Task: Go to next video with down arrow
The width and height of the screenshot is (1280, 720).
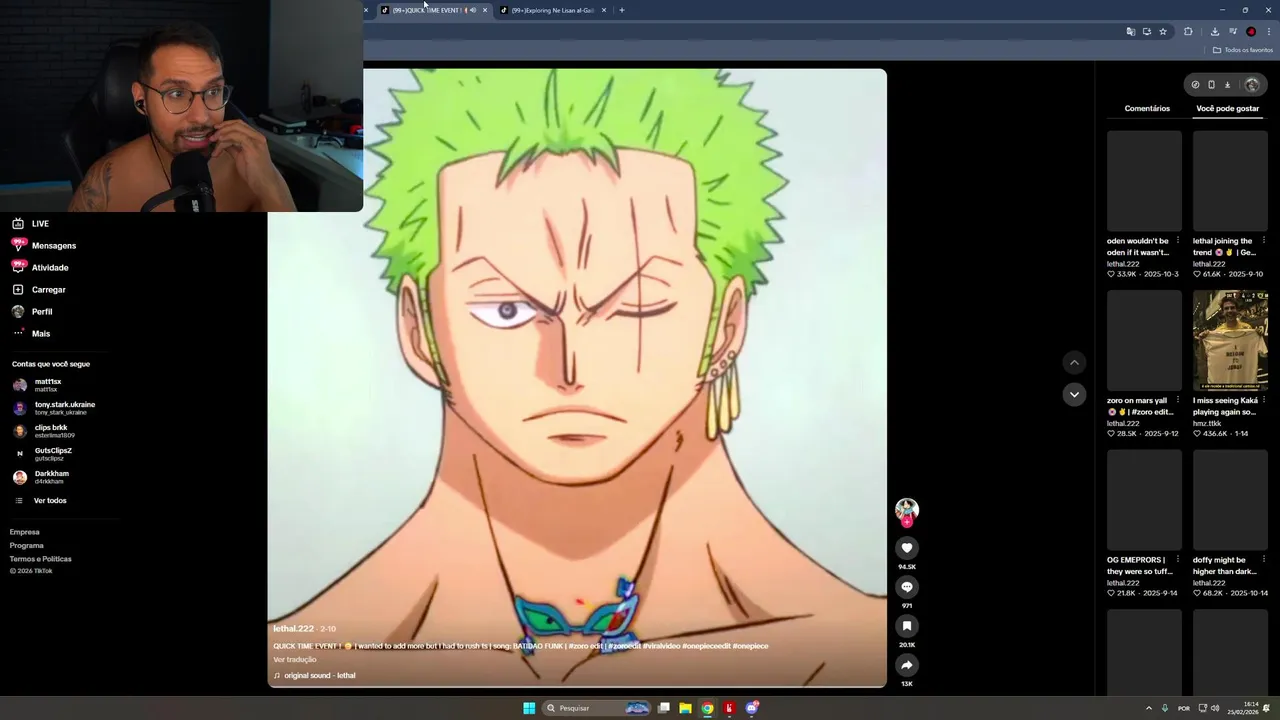Action: [1074, 394]
